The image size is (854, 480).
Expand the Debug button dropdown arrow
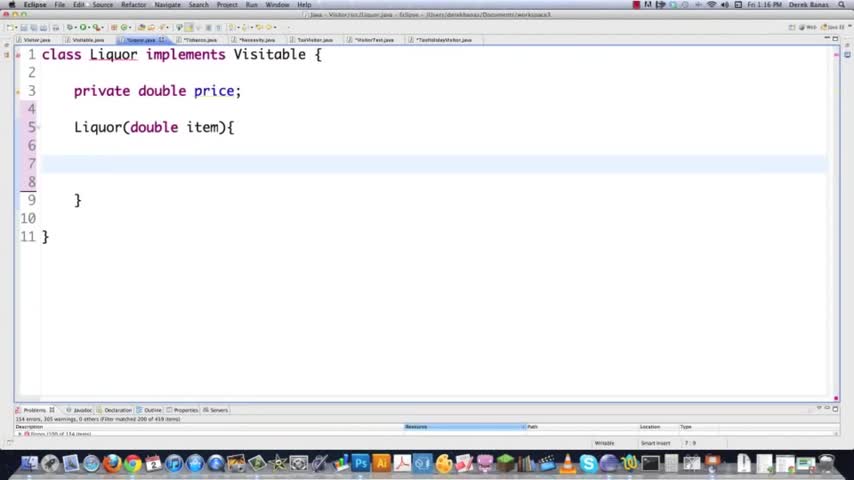[75, 27]
